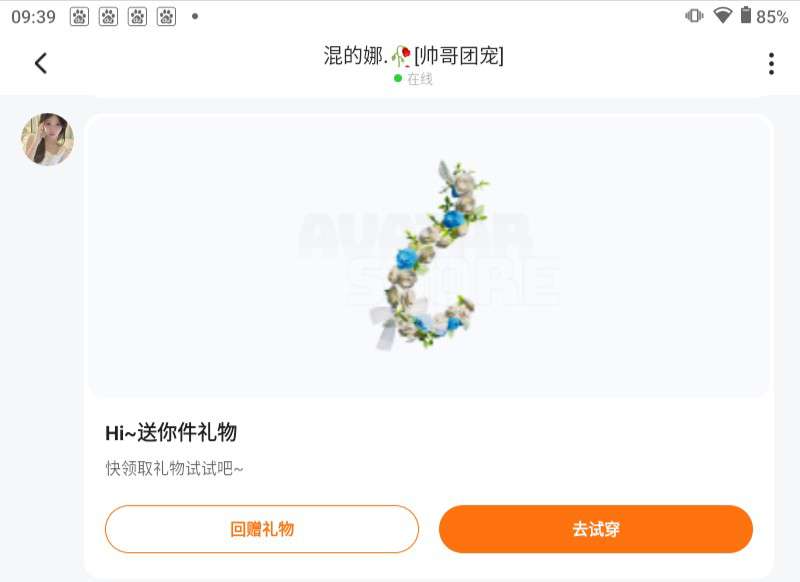Click the 回赠礼物 button
This screenshot has height=582, width=800.
(262, 529)
